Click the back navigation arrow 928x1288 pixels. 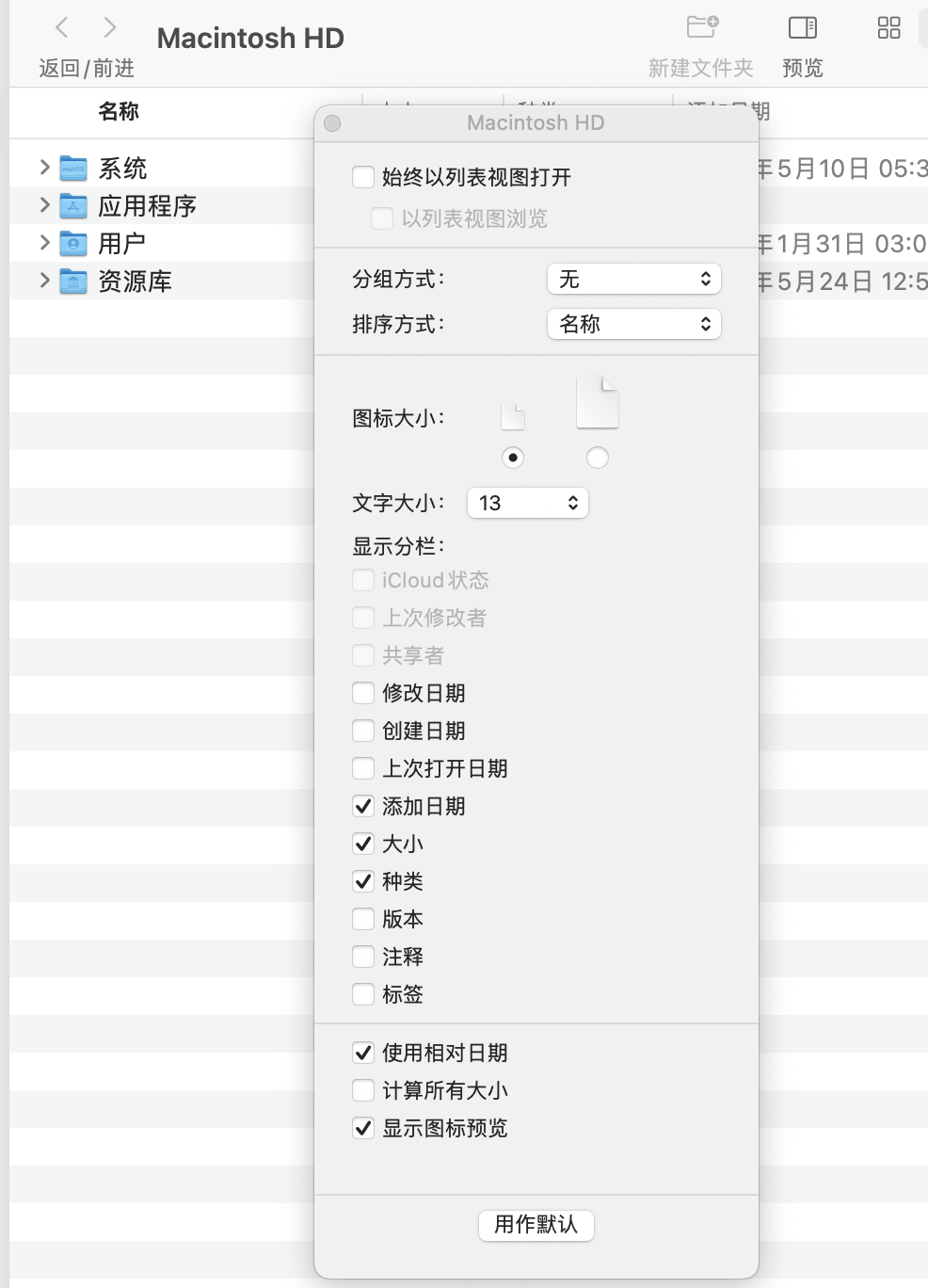tap(62, 27)
